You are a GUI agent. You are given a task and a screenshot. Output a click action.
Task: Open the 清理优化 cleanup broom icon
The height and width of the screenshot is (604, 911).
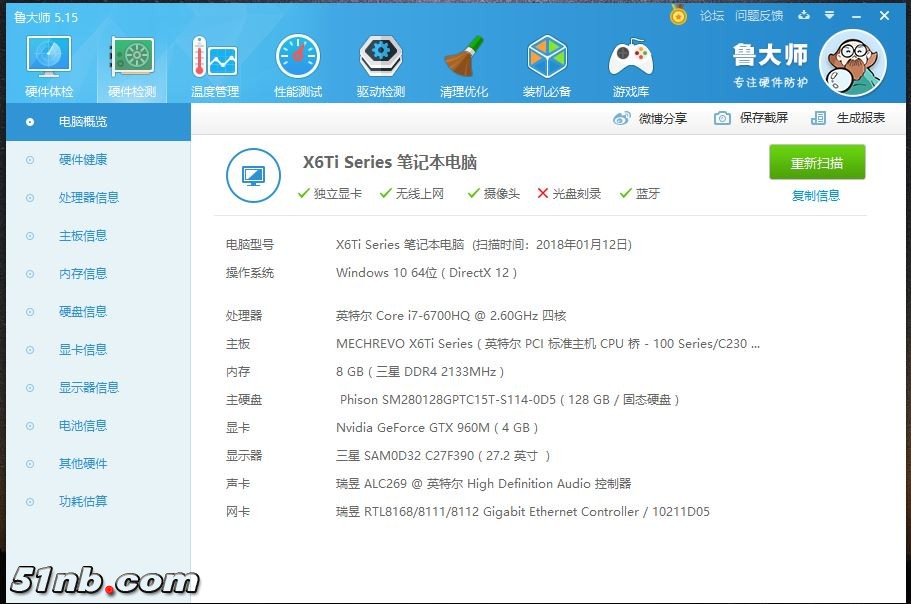(x=463, y=59)
